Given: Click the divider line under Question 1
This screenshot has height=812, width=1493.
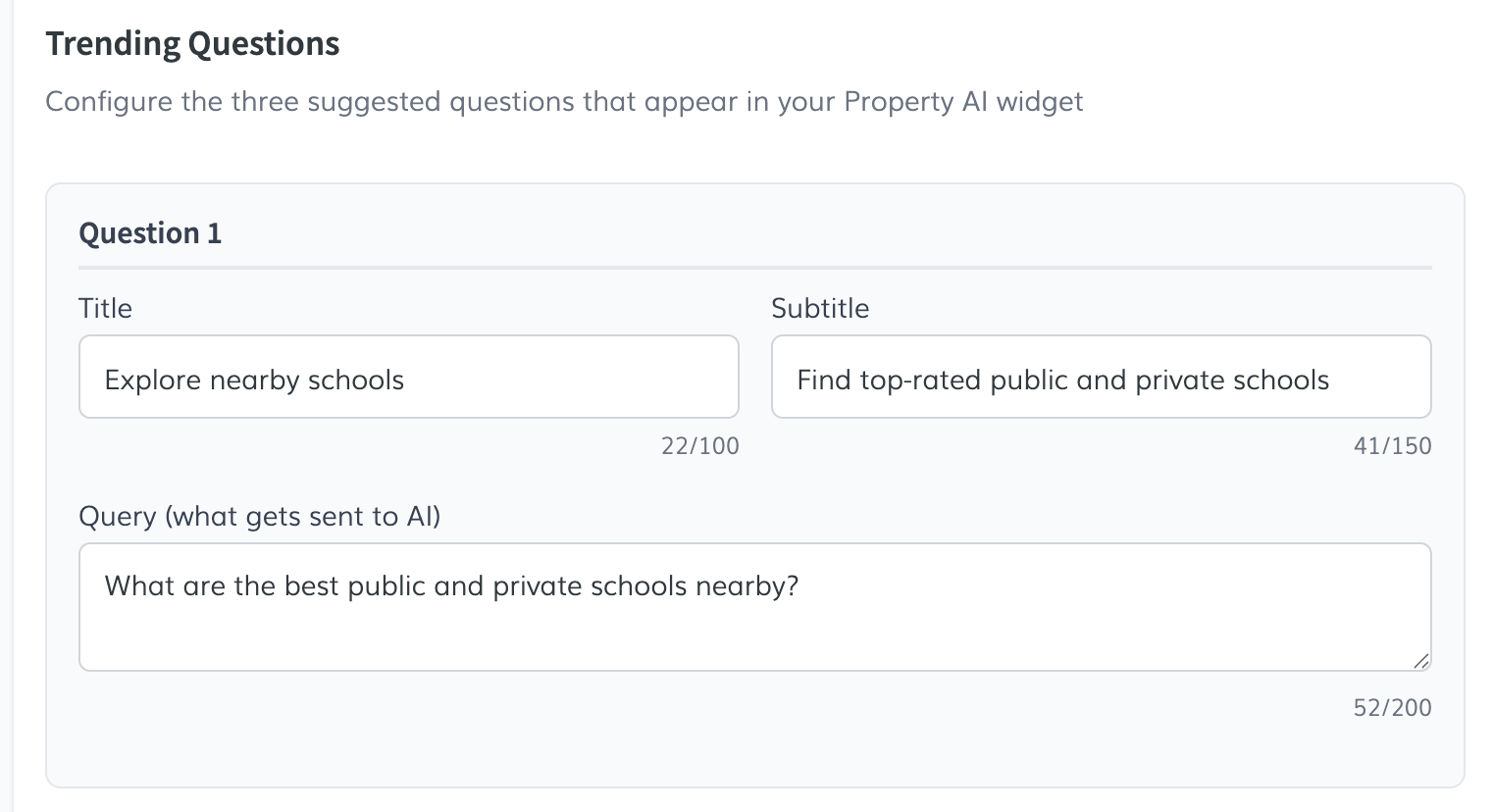Looking at the screenshot, I should [753, 267].
